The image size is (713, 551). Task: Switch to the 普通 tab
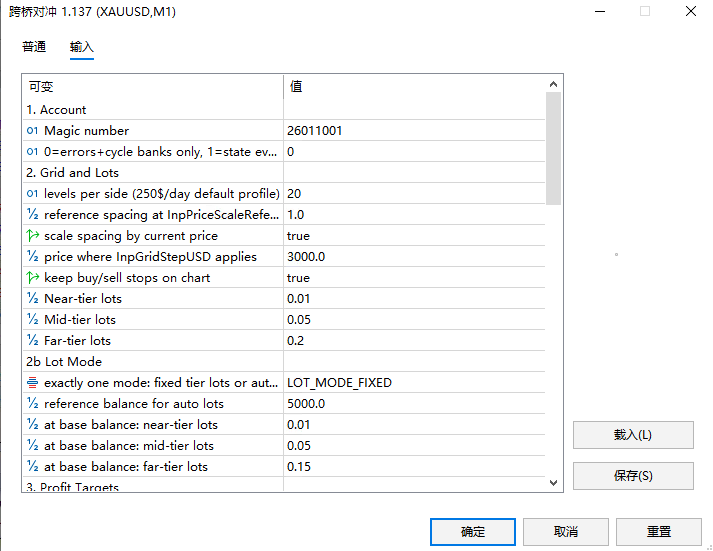(34, 46)
